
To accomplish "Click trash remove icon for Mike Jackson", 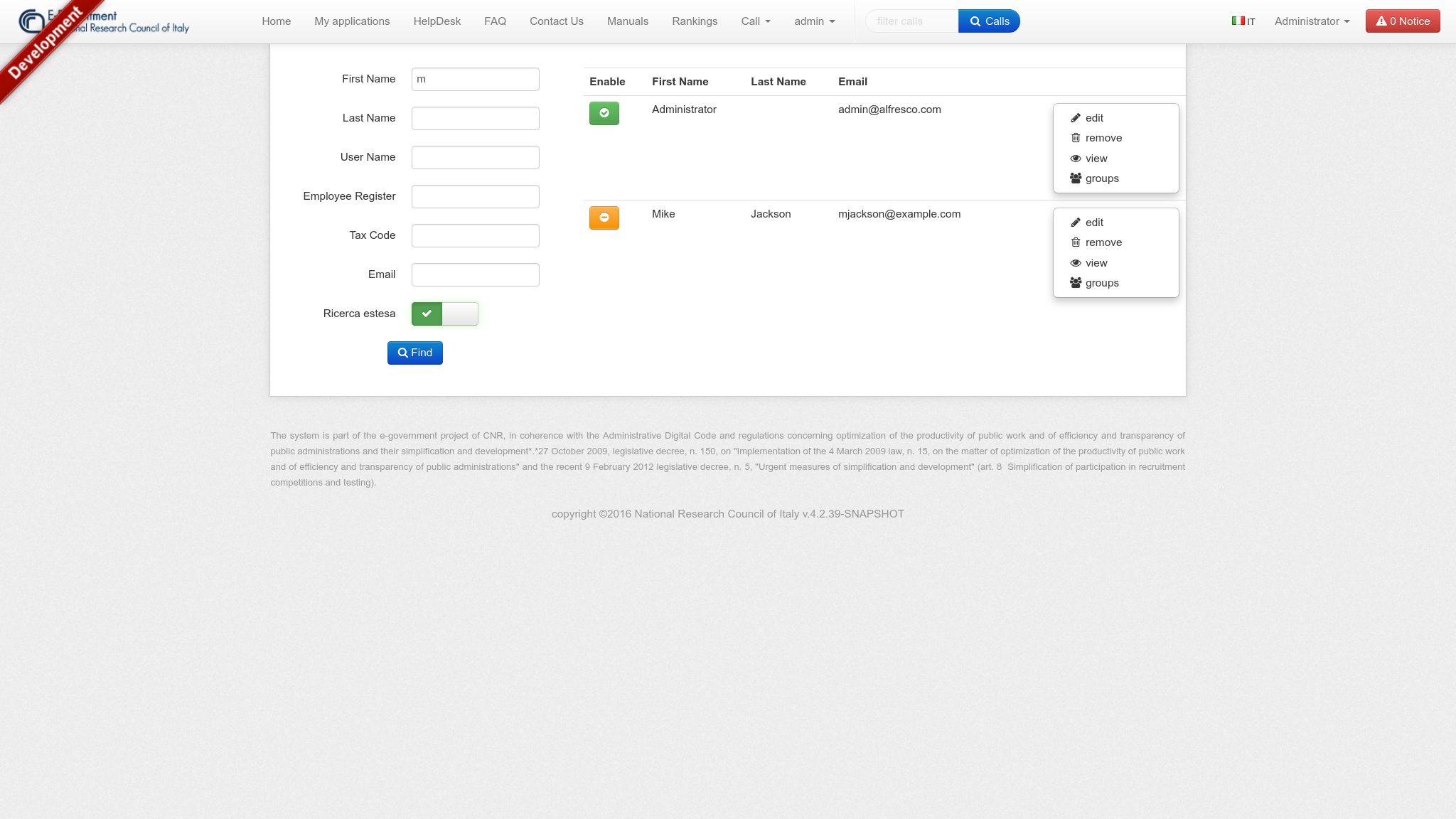I will 1076,242.
